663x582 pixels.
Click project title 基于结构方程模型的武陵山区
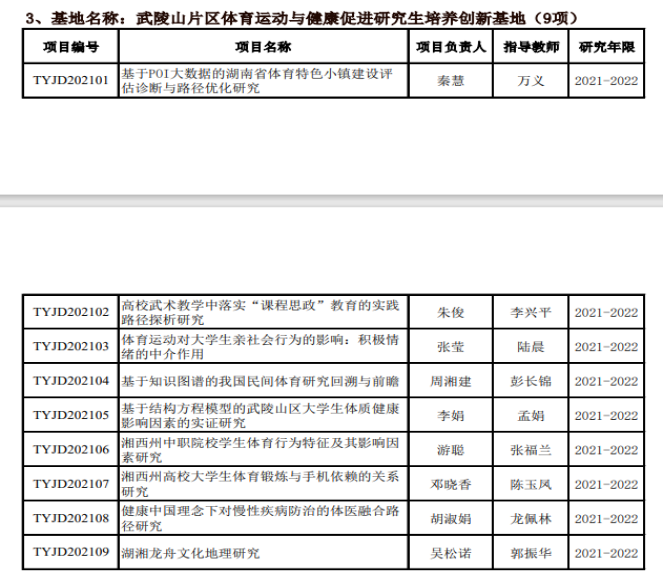tap(260, 415)
